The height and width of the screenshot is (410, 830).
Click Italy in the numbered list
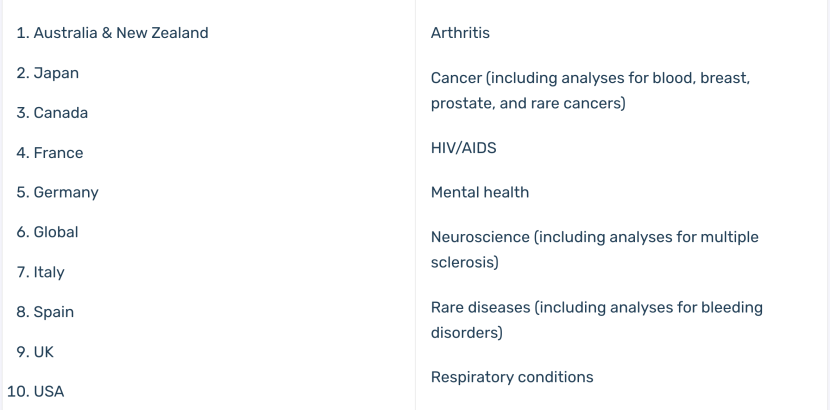[49, 272]
